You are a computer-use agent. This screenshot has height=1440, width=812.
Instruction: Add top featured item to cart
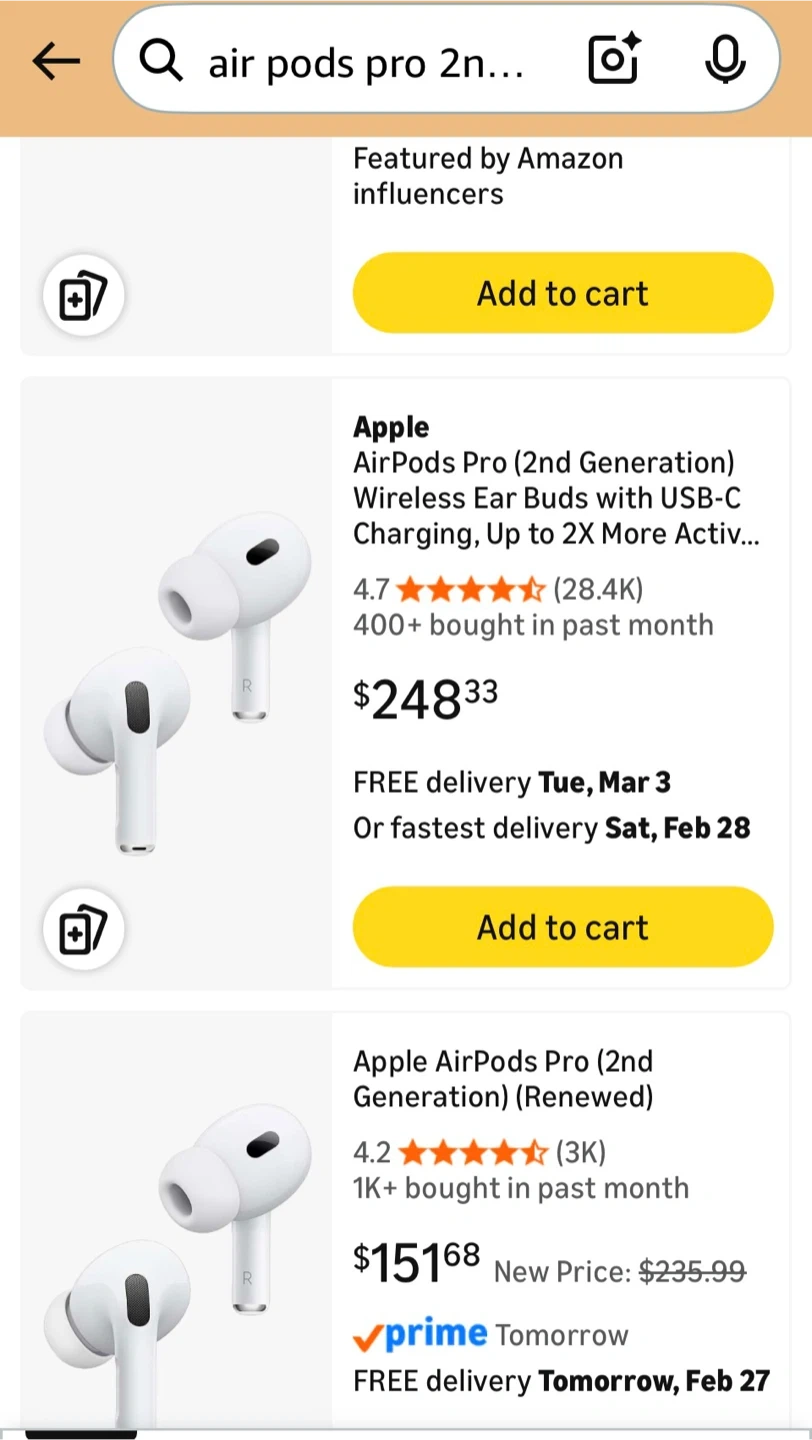point(563,293)
